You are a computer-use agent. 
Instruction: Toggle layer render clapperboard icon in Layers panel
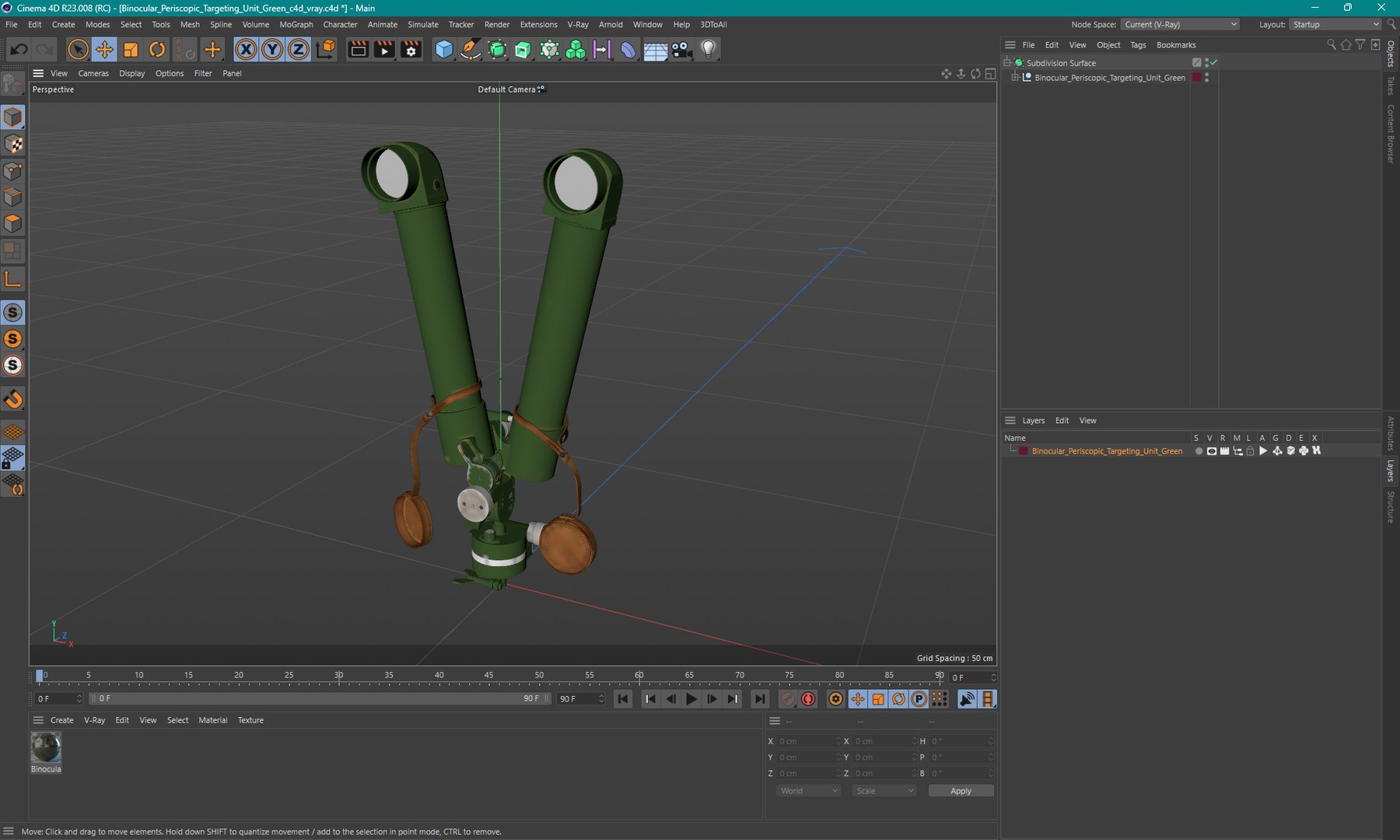[x=1225, y=451]
